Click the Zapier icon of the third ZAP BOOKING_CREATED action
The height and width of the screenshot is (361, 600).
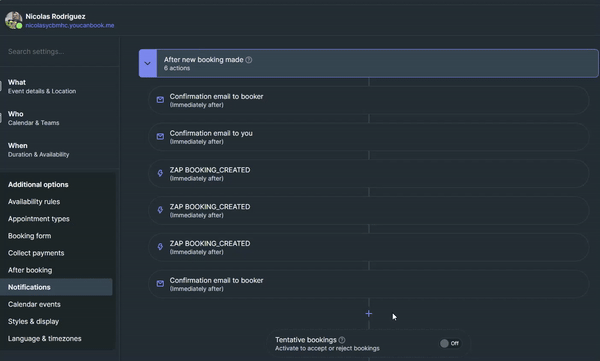(160, 247)
